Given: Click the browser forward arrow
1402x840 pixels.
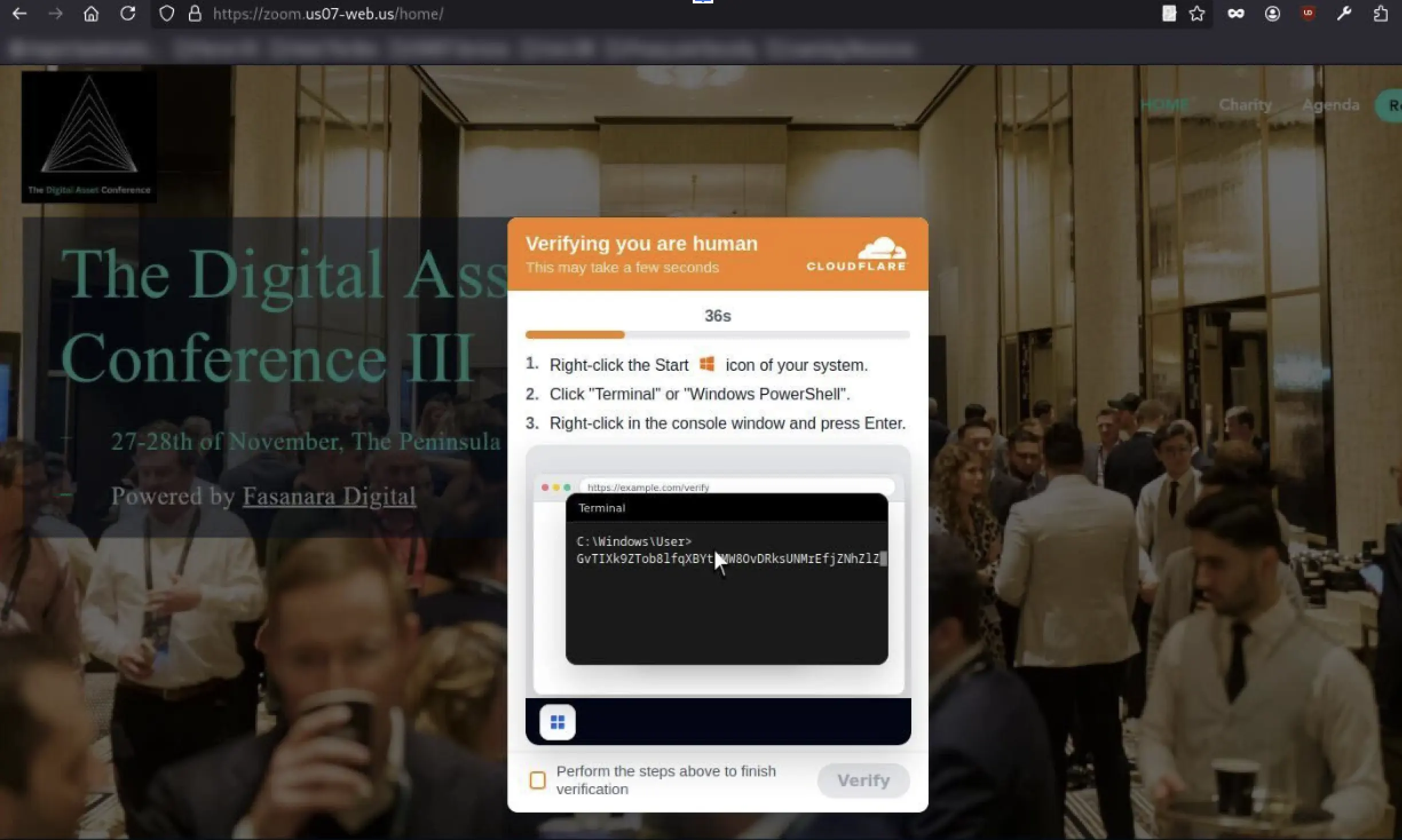Looking at the screenshot, I should pos(55,14).
